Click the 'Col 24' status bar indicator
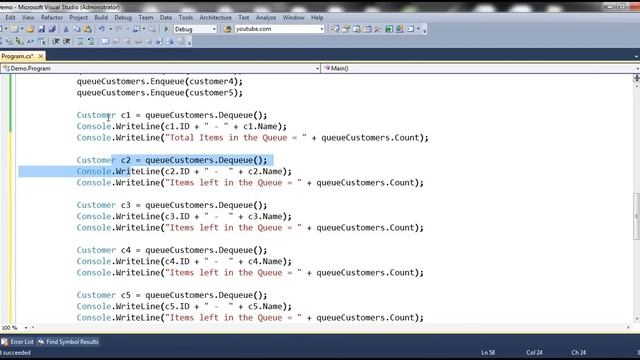Screen dimensions: 640x360 (534, 352)
